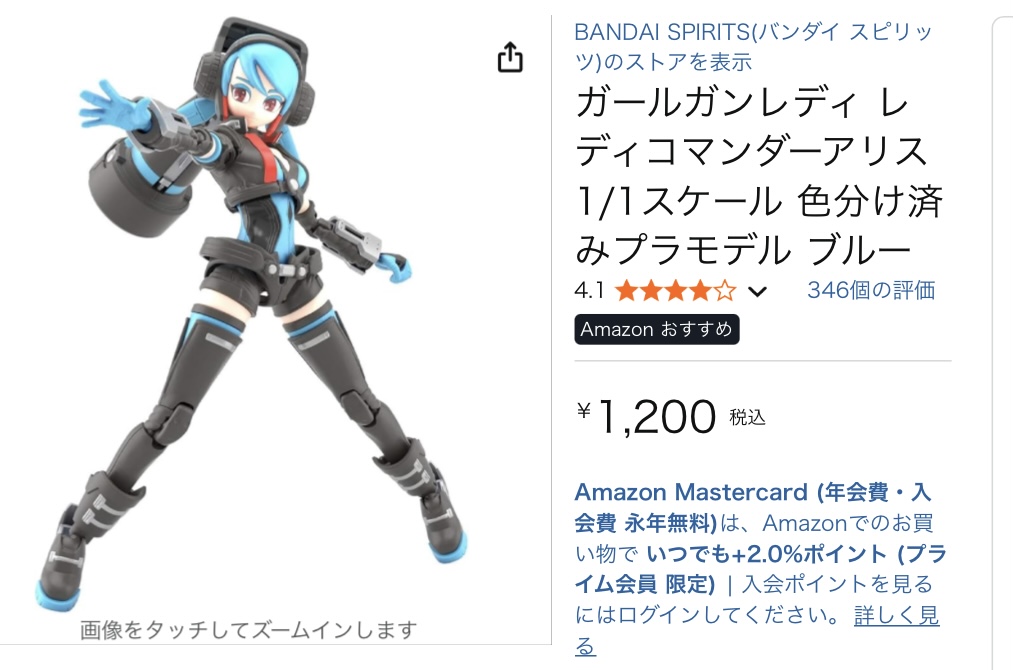
Task: Click the Amazon おすすめ badge
Action: click(x=656, y=330)
